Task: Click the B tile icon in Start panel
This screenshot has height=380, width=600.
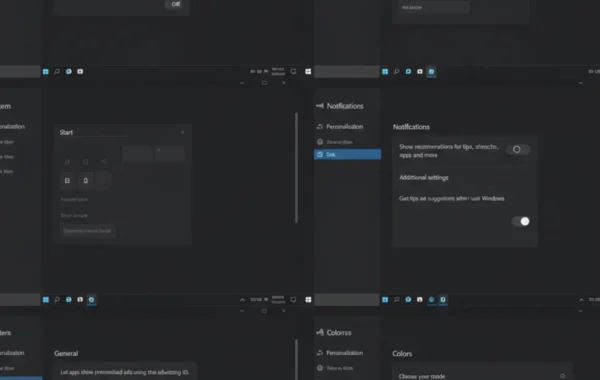Action: (x=67, y=181)
